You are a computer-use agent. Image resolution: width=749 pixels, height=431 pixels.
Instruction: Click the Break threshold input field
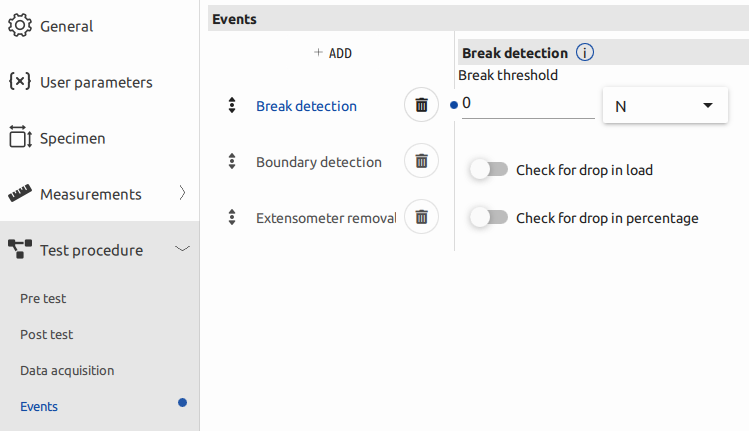tap(528, 104)
